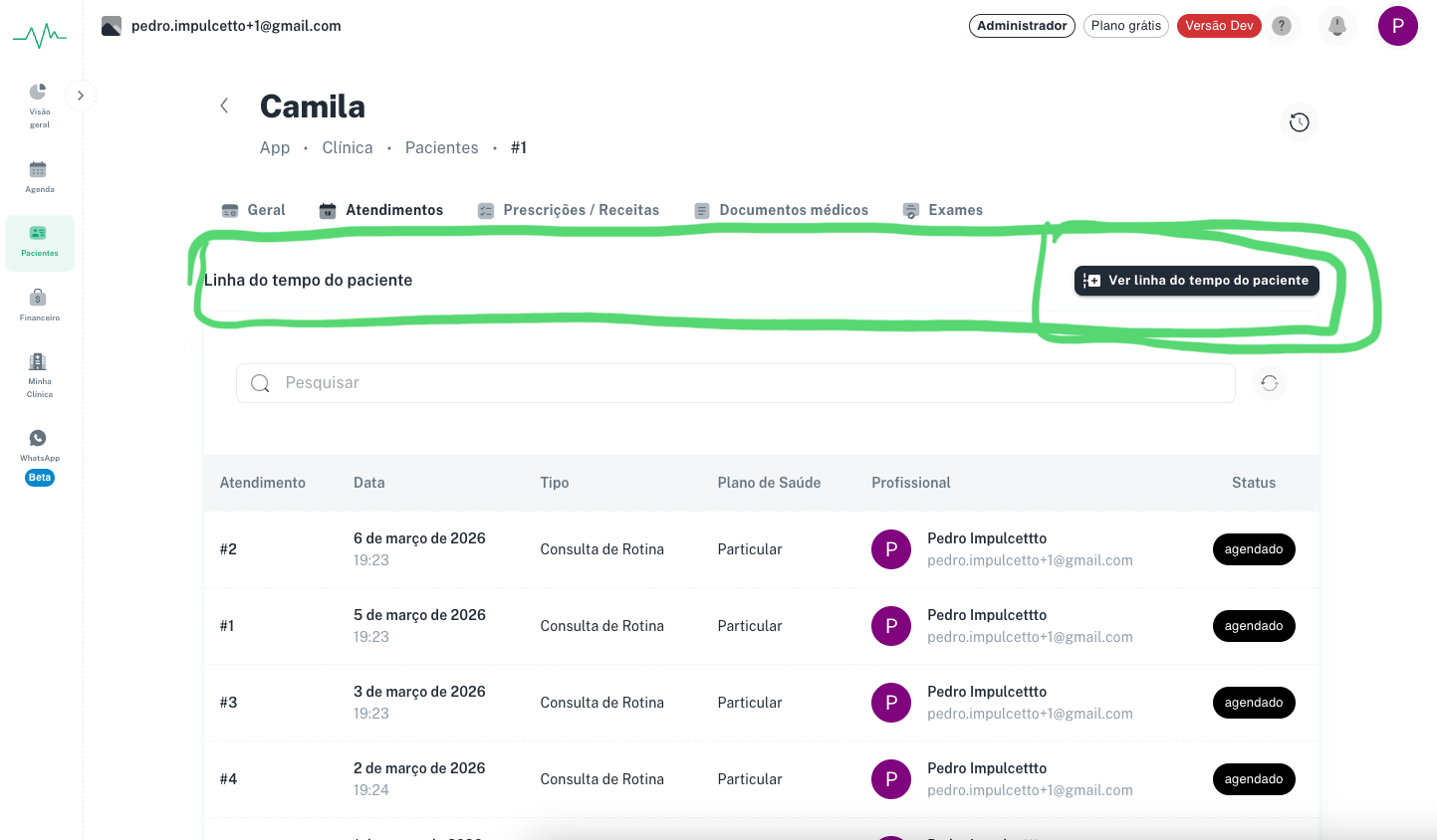Go back using the left chevron
The width and height of the screenshot is (1437, 840).
[224, 105]
